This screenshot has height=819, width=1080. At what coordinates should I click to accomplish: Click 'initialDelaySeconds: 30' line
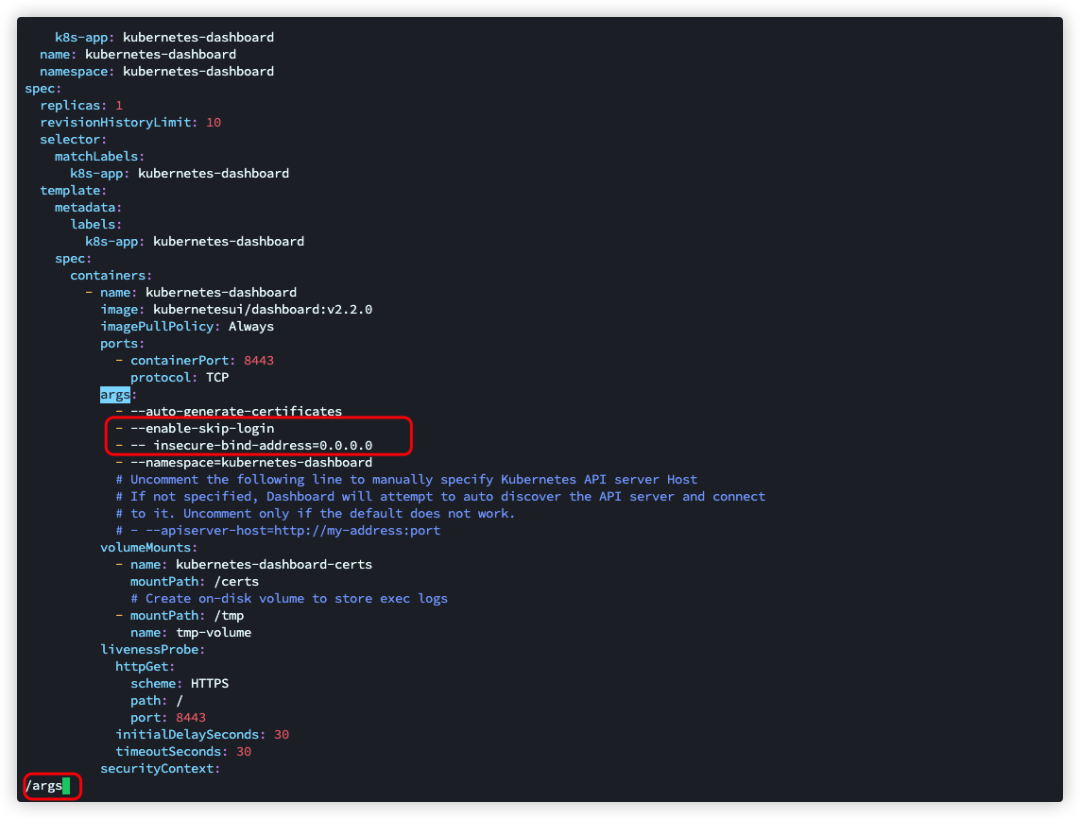click(202, 735)
